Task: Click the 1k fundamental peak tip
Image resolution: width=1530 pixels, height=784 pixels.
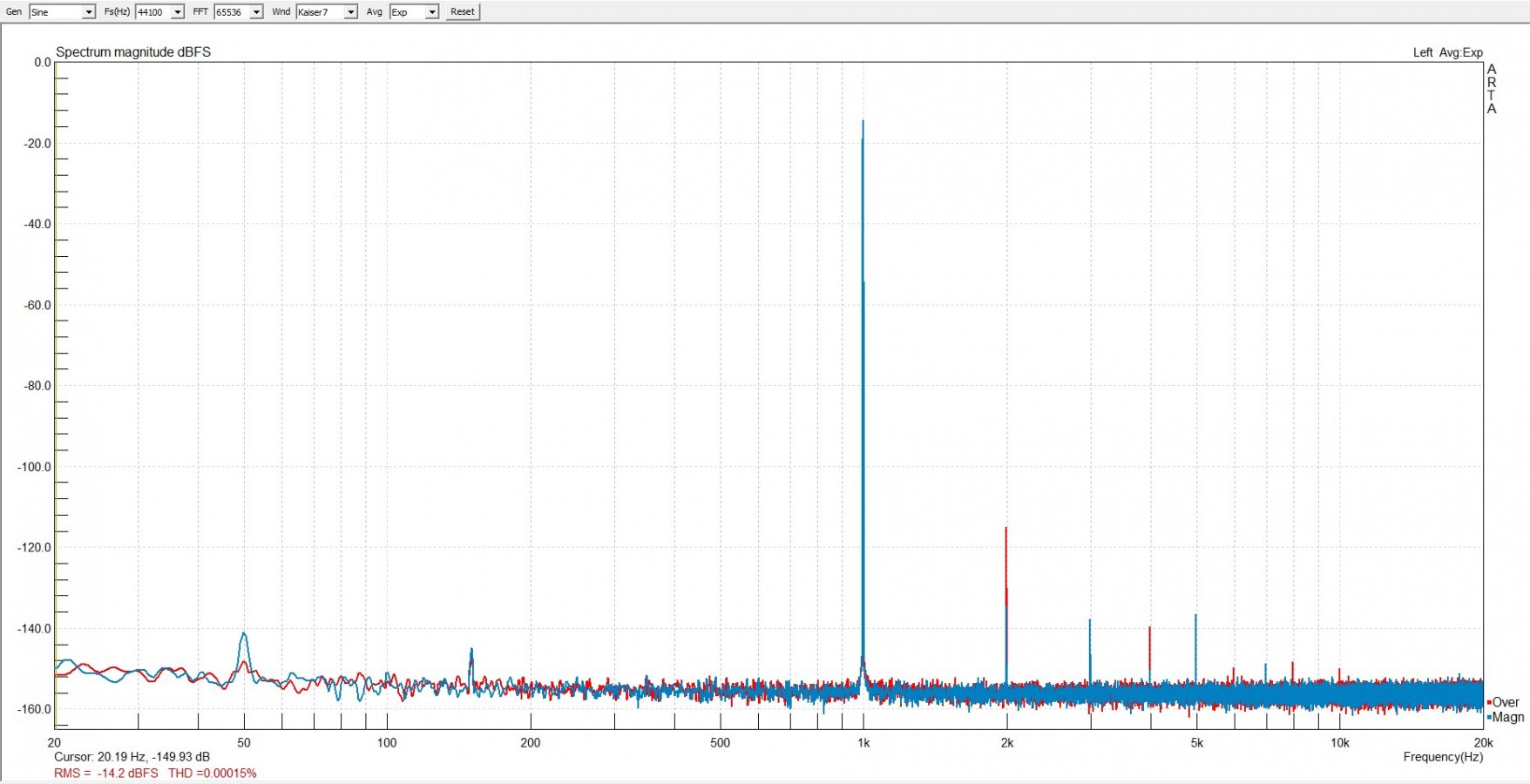Action: (863, 123)
